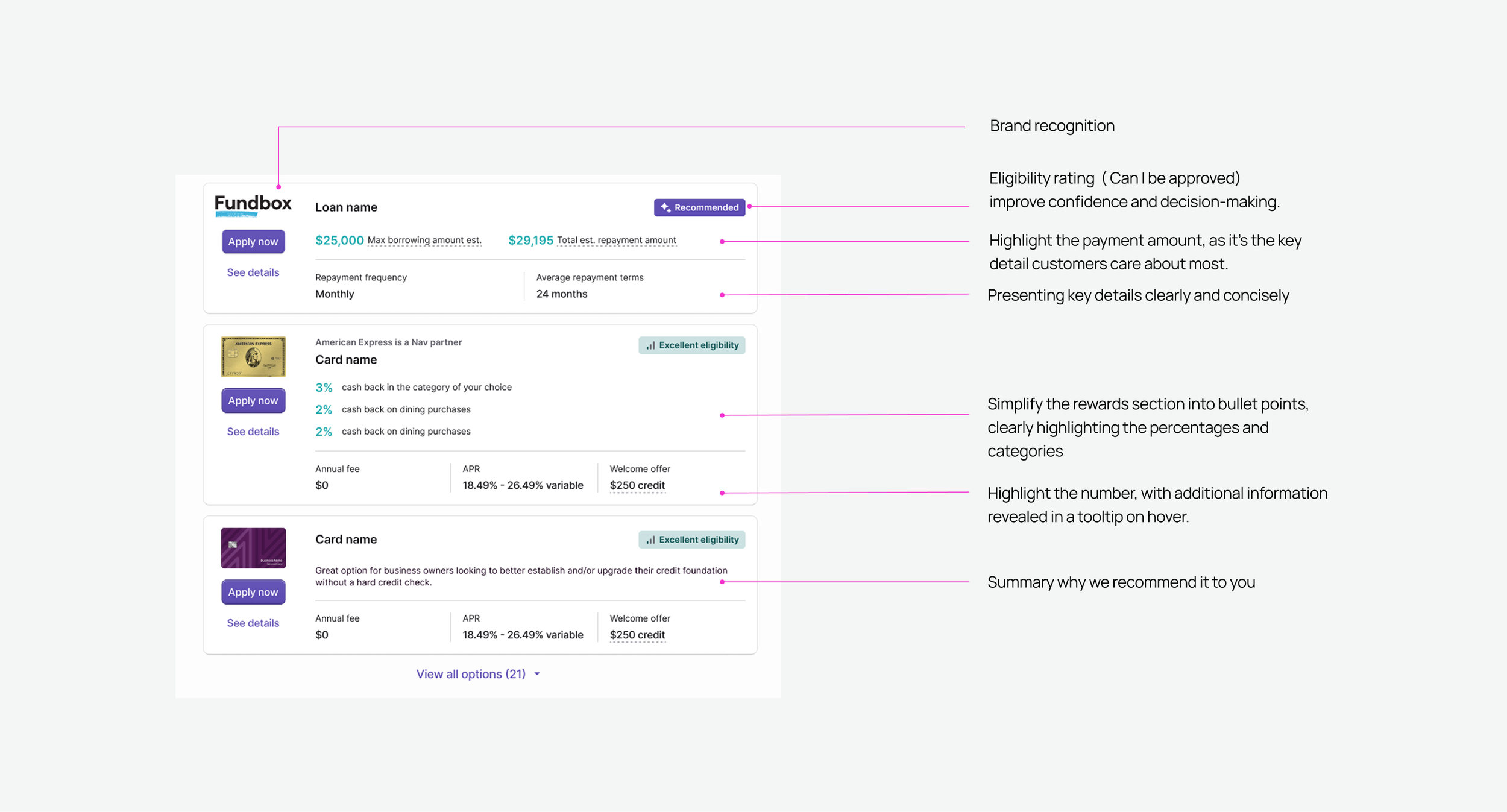Click the $250 credit welcome offer on the Amex card
The image size is (1507, 812).
pos(637,485)
